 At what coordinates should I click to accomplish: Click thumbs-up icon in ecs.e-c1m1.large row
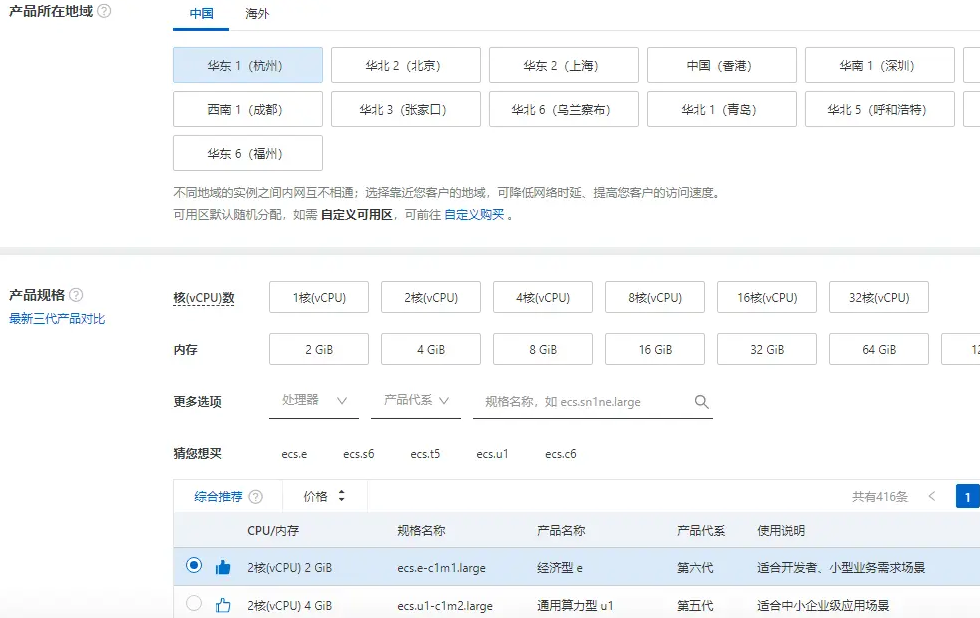223,567
